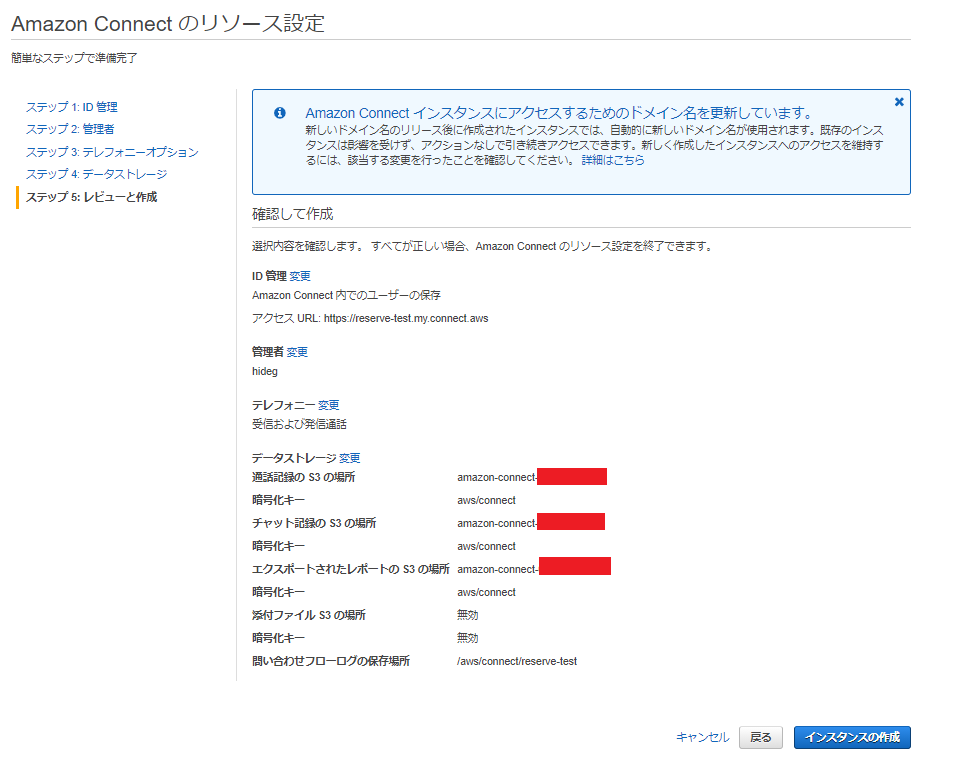Click the access URL https://reserve-test.my.connect.aws
Viewport: 964px width, 768px height.
point(406,319)
